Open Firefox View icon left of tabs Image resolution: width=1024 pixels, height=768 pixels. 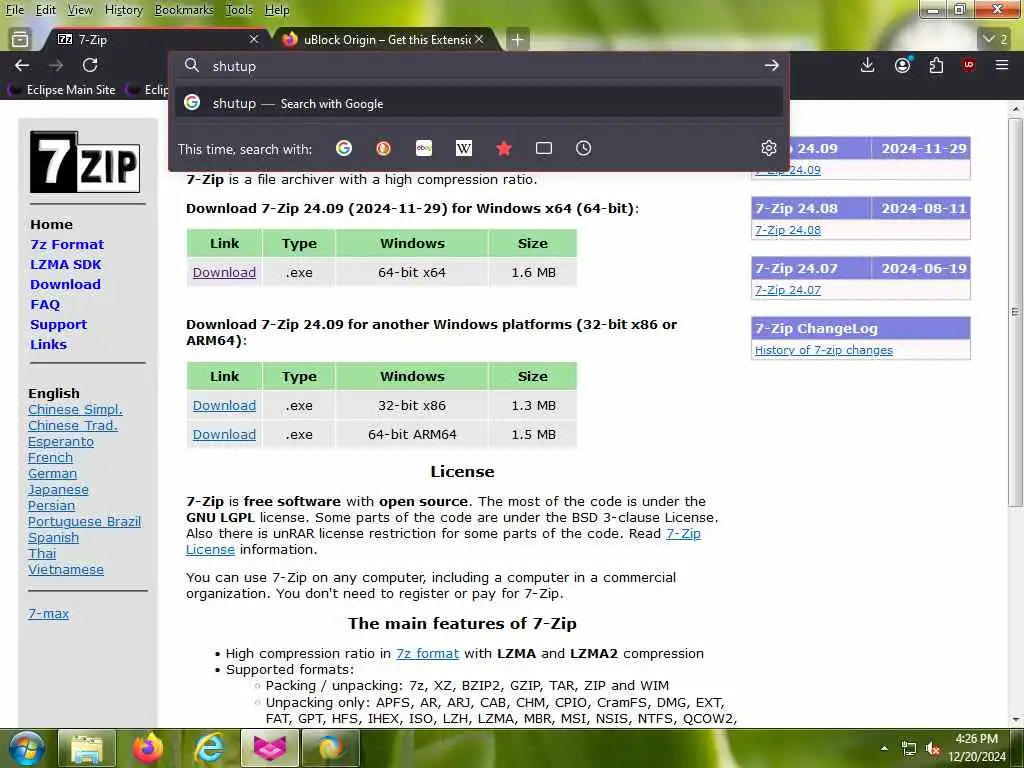click(20, 39)
